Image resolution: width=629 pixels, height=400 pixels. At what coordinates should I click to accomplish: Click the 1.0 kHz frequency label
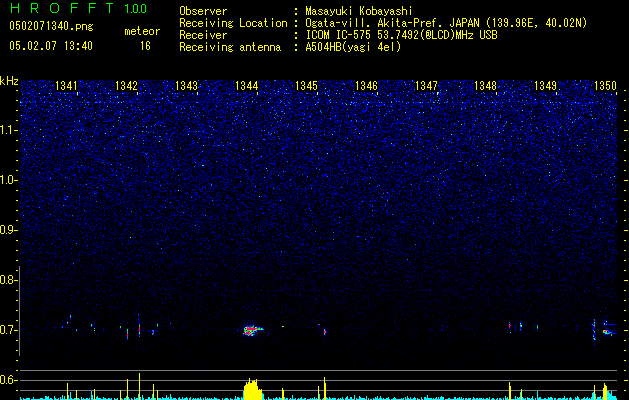[x=9, y=180]
